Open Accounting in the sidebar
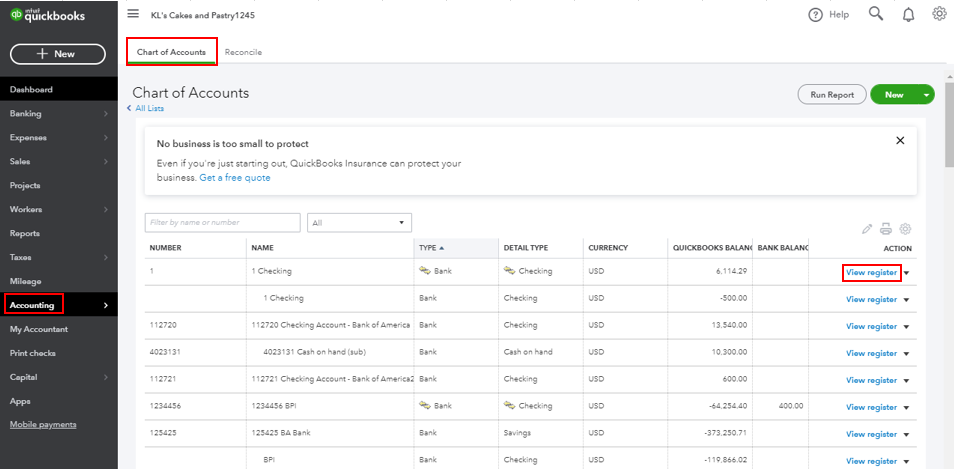This screenshot has height=469, width=954. [58, 305]
